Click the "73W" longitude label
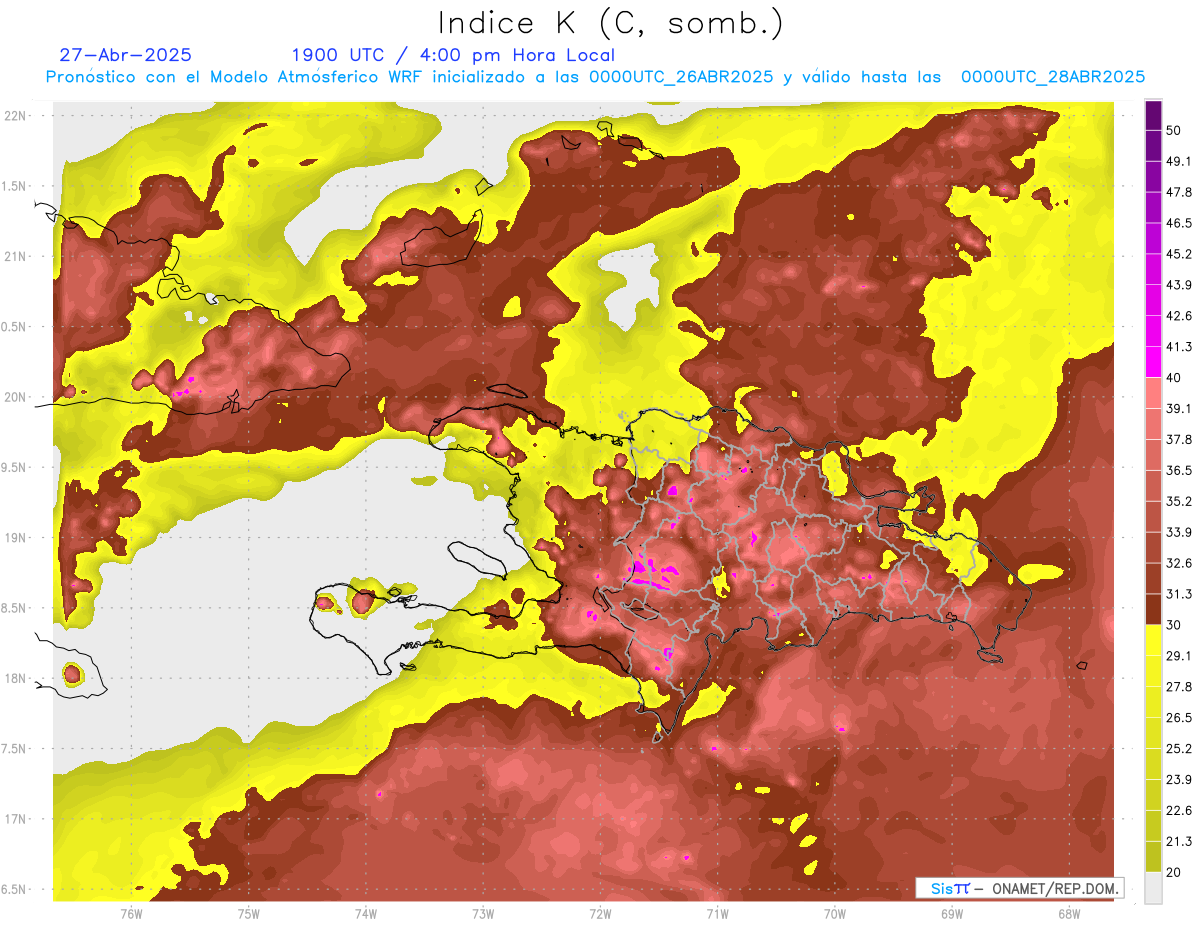The width and height of the screenshot is (1200, 927). 483,914
